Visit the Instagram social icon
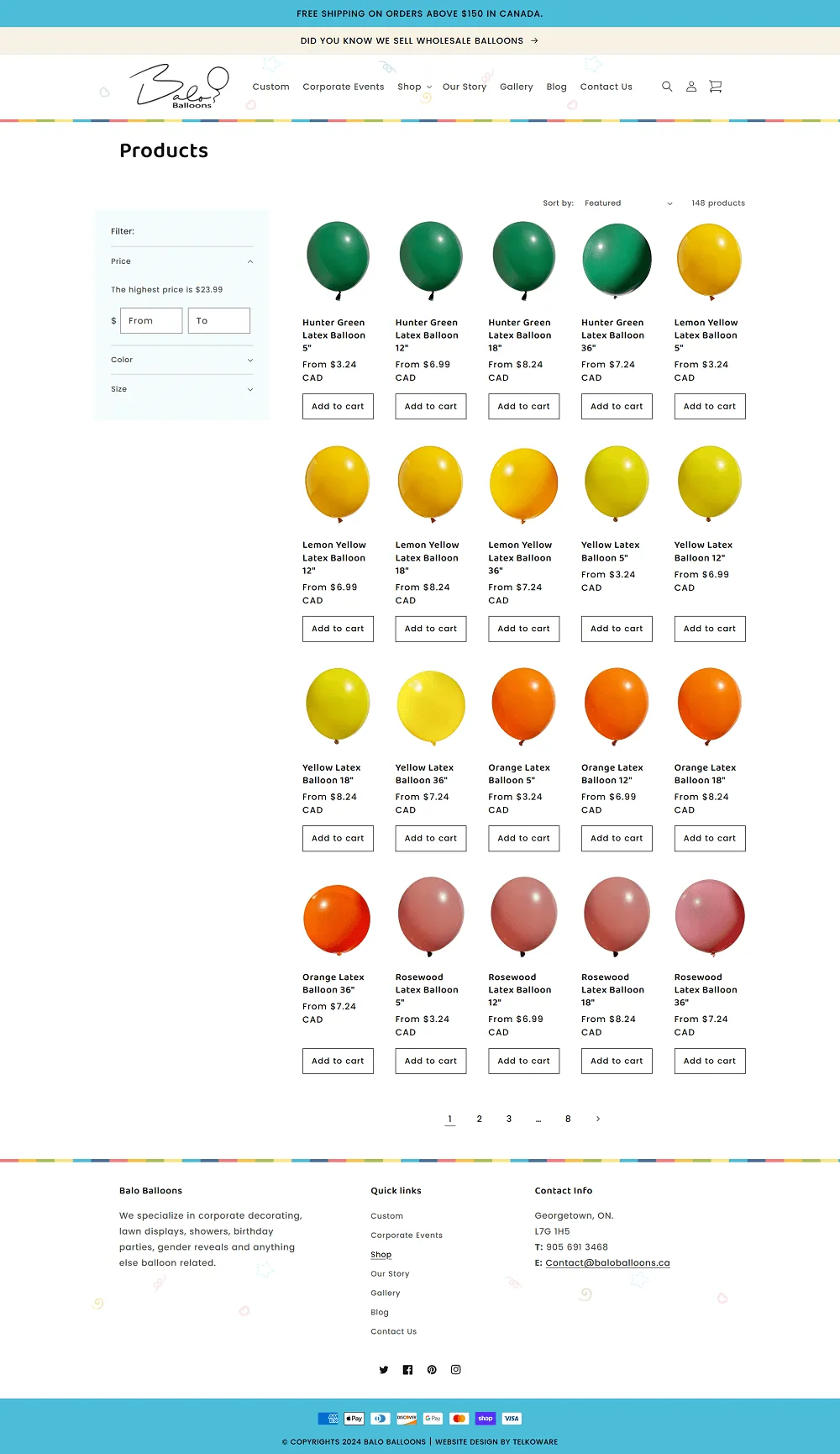This screenshot has width=840, height=1454. click(x=456, y=1370)
